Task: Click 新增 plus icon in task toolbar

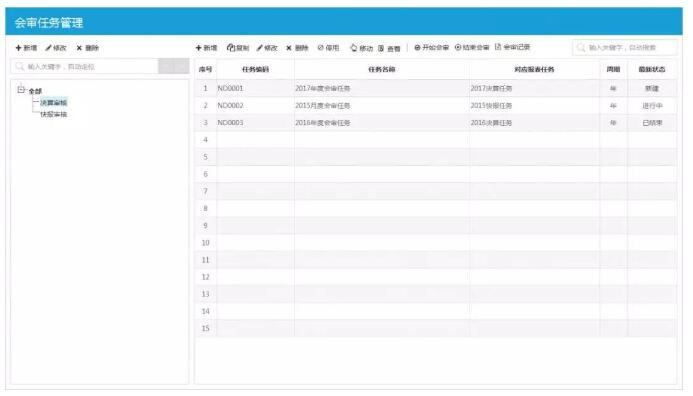Action: (x=198, y=48)
